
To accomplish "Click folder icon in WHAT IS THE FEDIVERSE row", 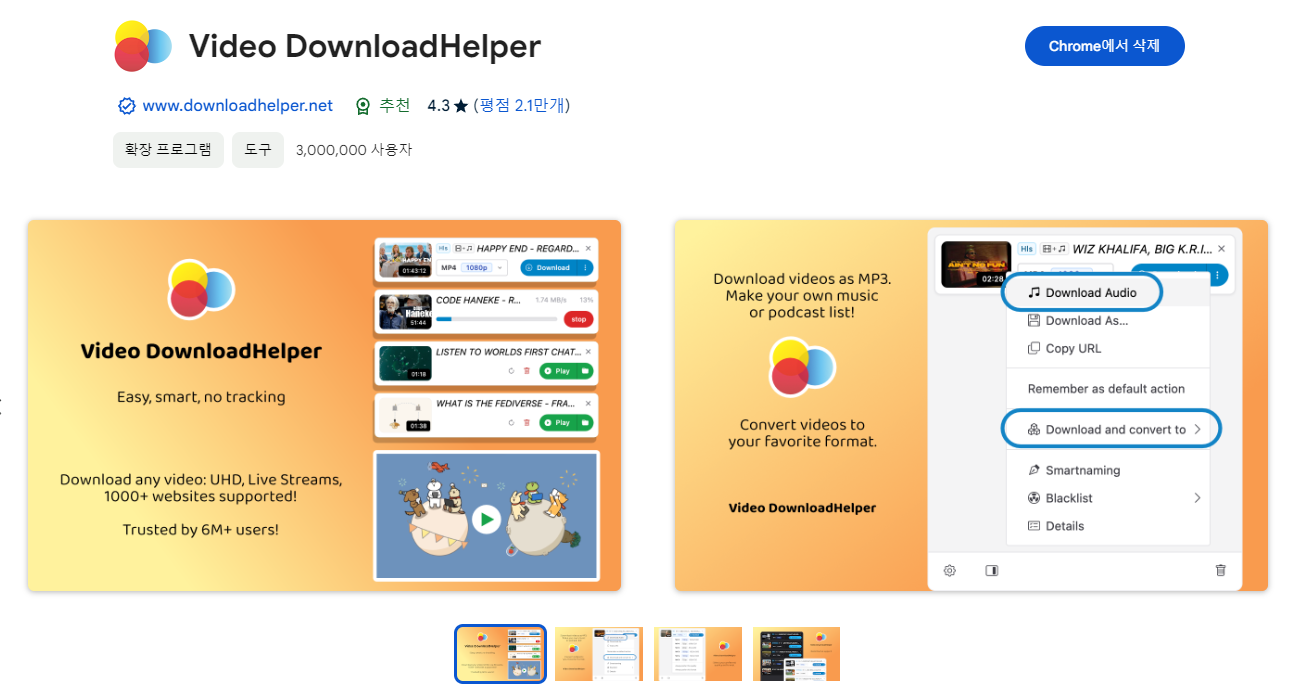I will (x=585, y=423).
